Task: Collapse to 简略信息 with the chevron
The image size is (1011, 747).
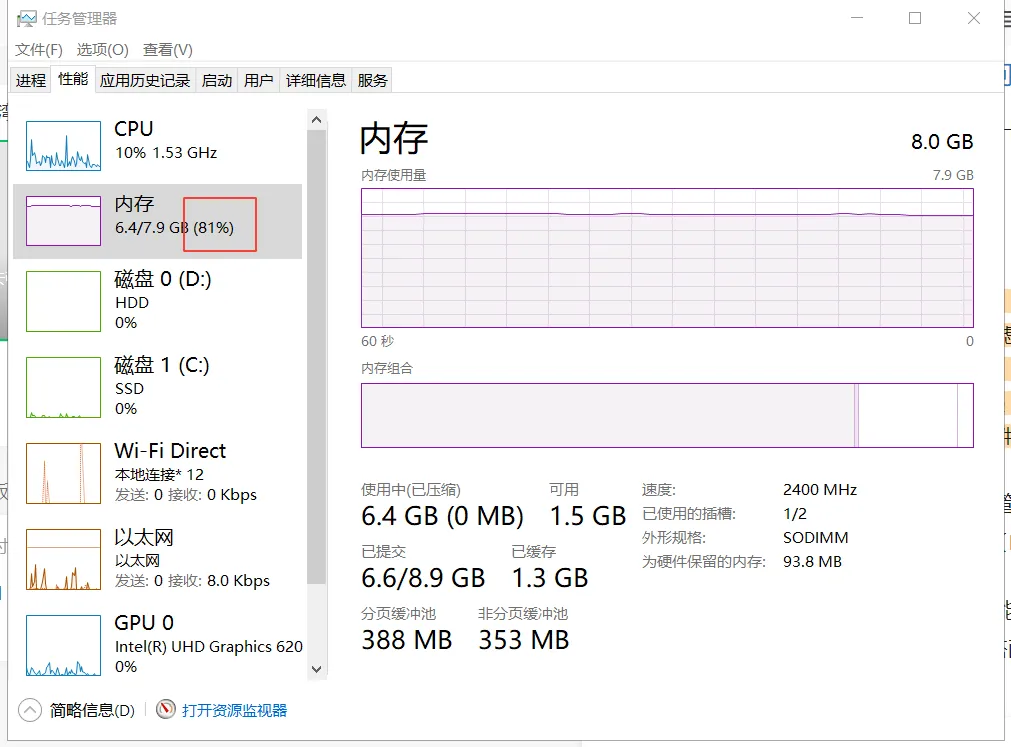Action: tap(30, 710)
